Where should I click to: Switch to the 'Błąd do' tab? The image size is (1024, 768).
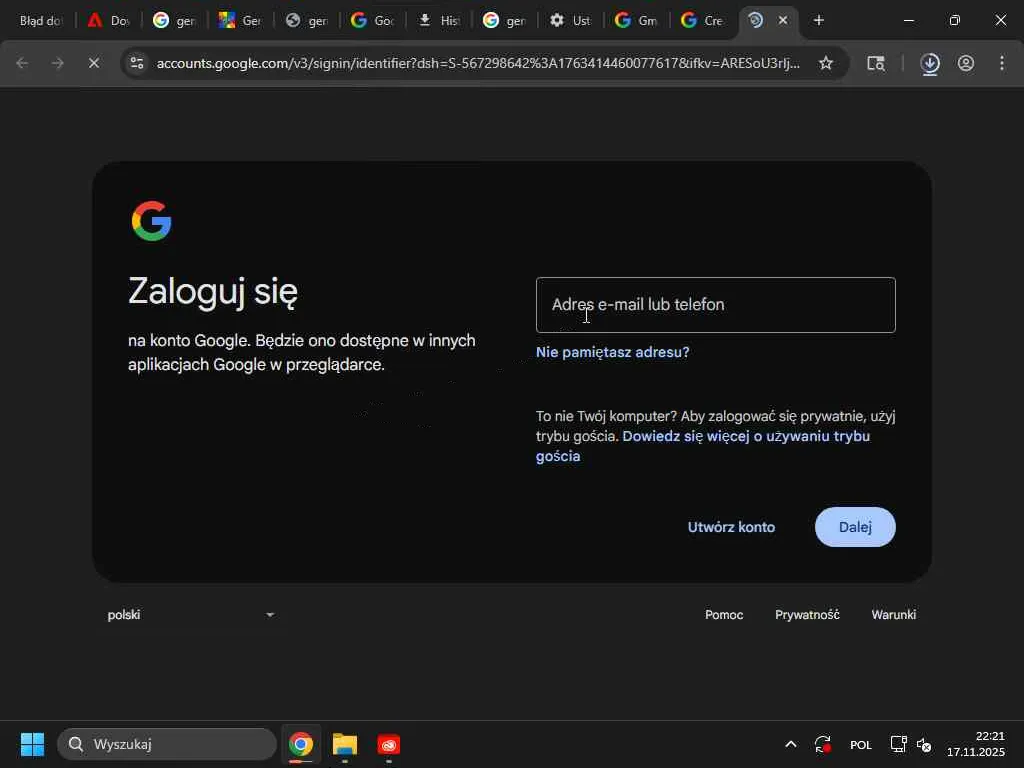[40, 20]
